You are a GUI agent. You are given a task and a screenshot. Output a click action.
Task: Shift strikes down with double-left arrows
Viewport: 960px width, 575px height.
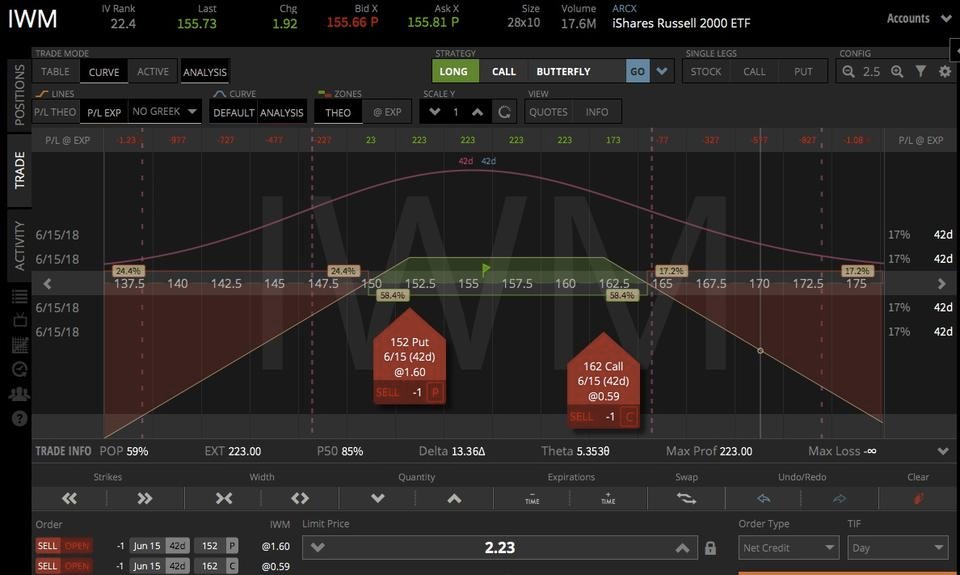pyautogui.click(x=69, y=498)
